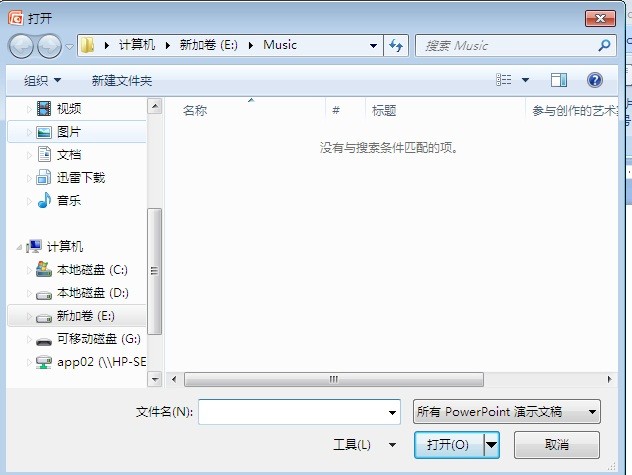Select 计算机 in the navigation tree
The image size is (632, 475).
(x=65, y=246)
